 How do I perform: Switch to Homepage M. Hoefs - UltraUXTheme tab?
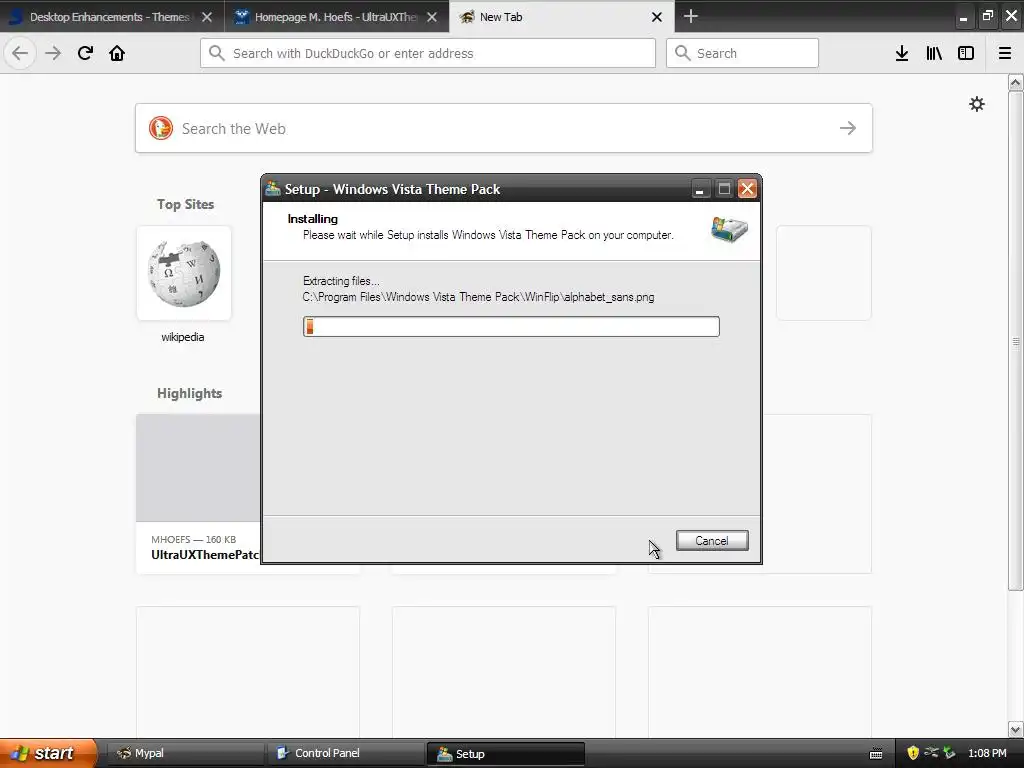[x=337, y=17]
